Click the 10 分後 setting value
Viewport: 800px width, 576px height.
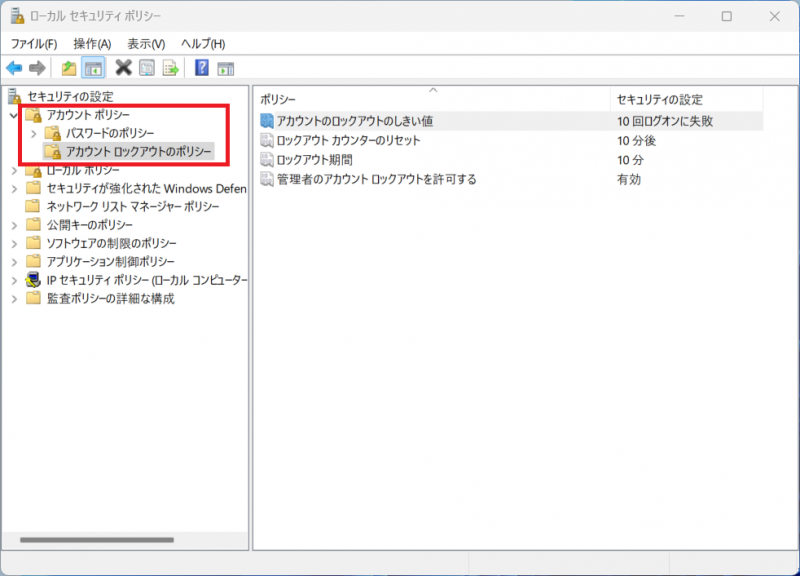coord(636,140)
